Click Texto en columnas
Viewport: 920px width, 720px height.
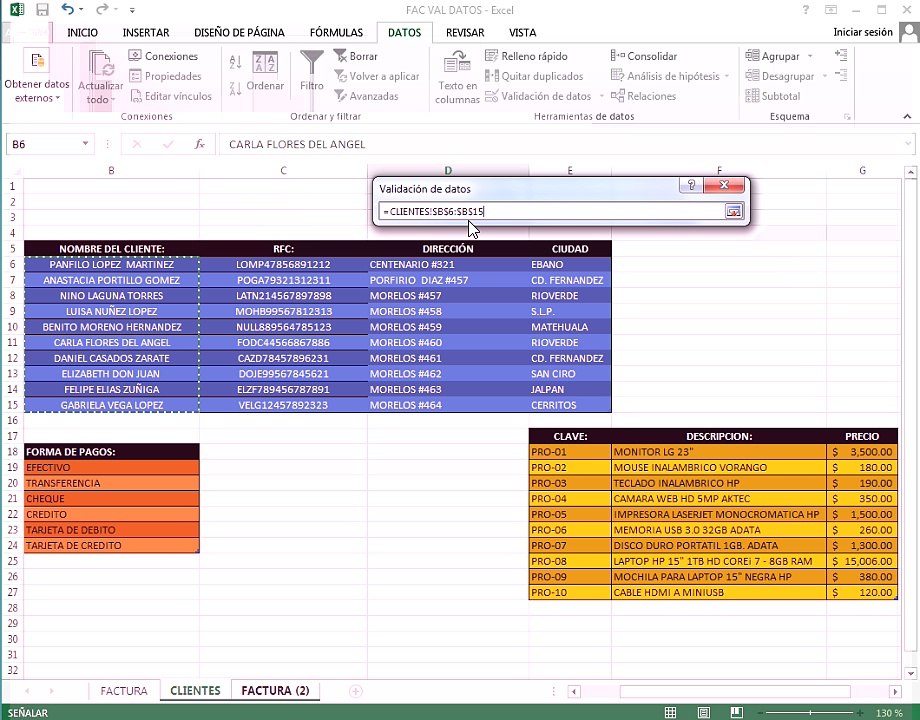(x=457, y=77)
